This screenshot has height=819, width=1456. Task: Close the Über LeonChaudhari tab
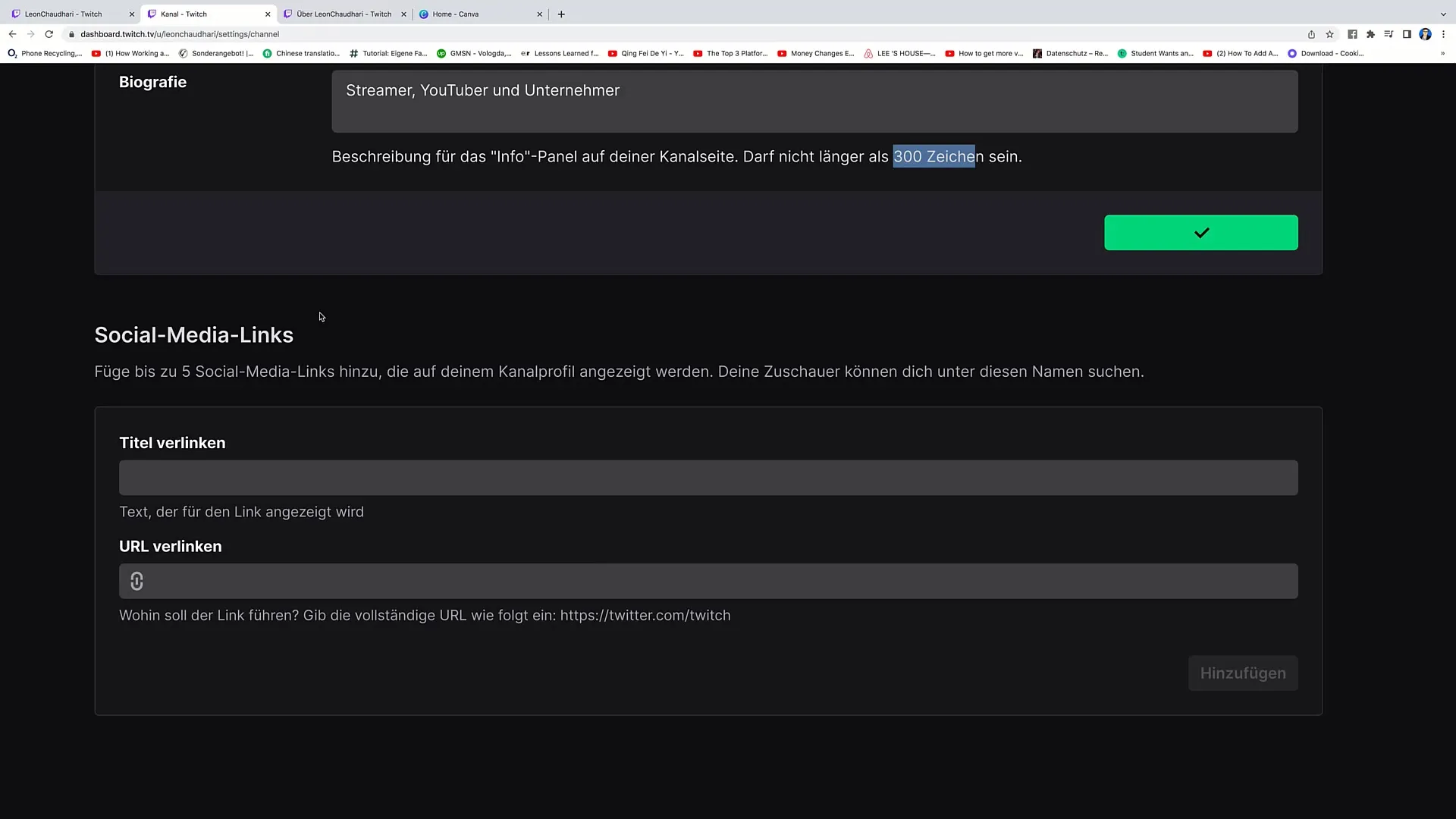click(403, 14)
